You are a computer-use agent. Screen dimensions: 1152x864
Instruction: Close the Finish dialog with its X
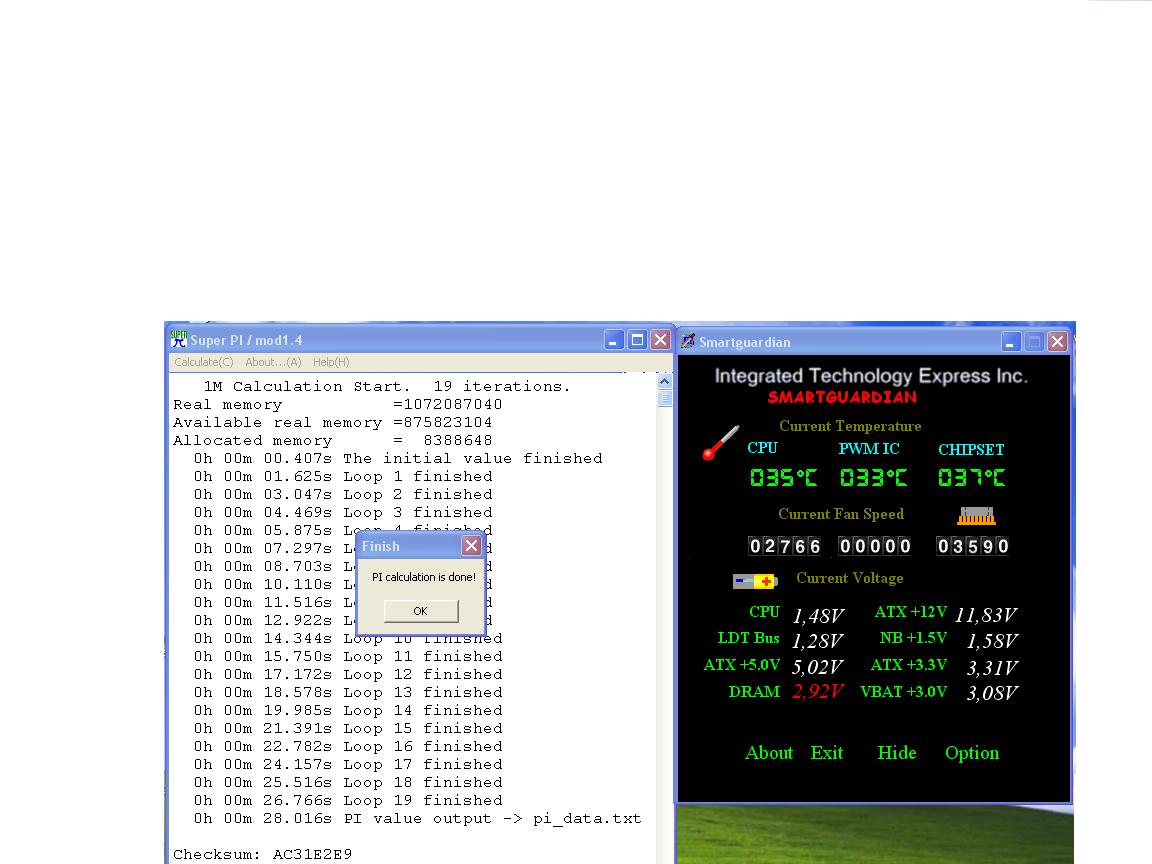(x=472, y=545)
